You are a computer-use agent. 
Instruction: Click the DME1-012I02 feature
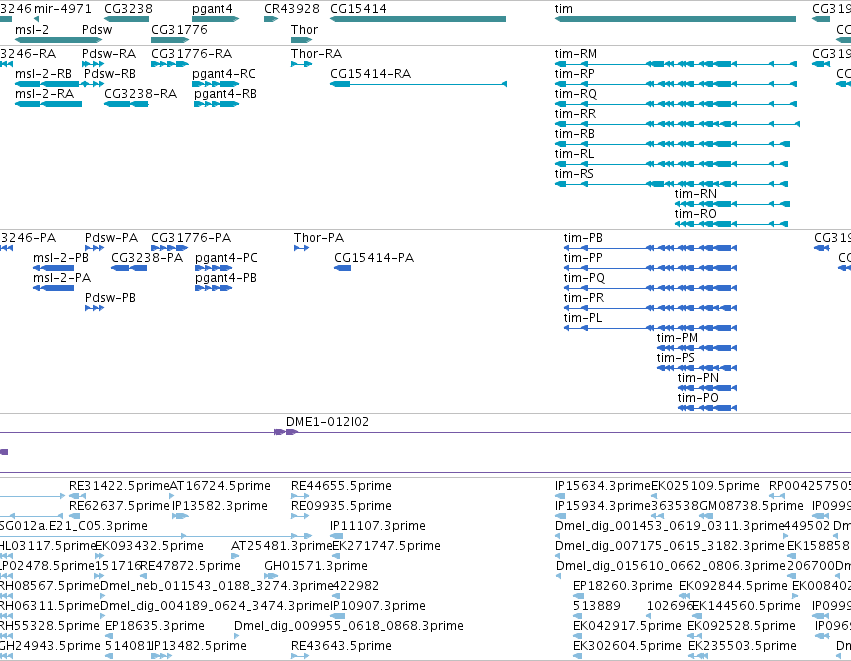pyautogui.click(x=286, y=432)
